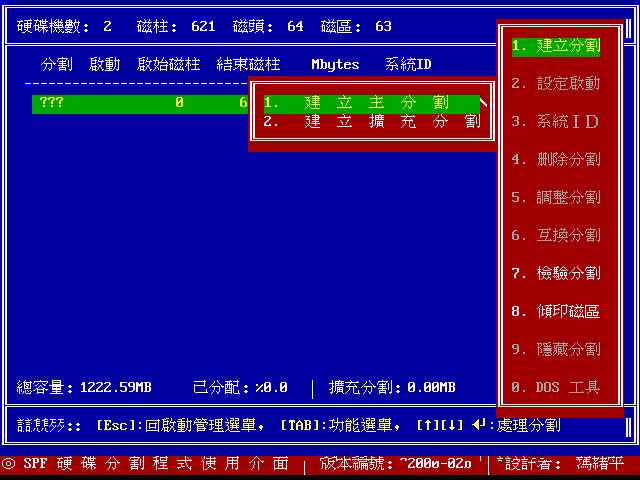
Task: Choose the 隱藏分割 option
Action: [556, 349]
